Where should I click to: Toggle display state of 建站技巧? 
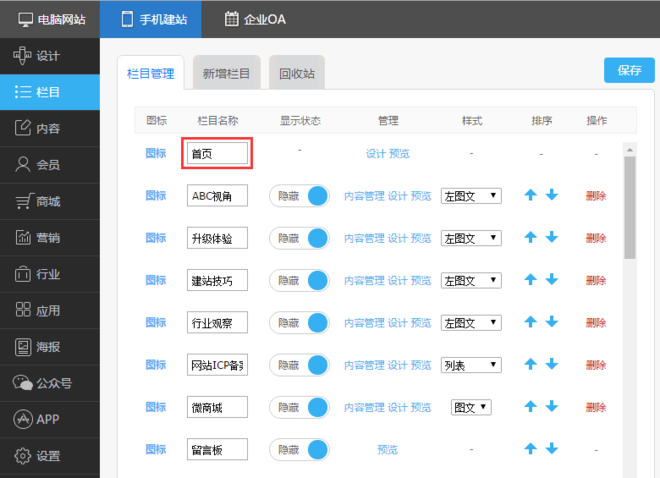click(299, 281)
